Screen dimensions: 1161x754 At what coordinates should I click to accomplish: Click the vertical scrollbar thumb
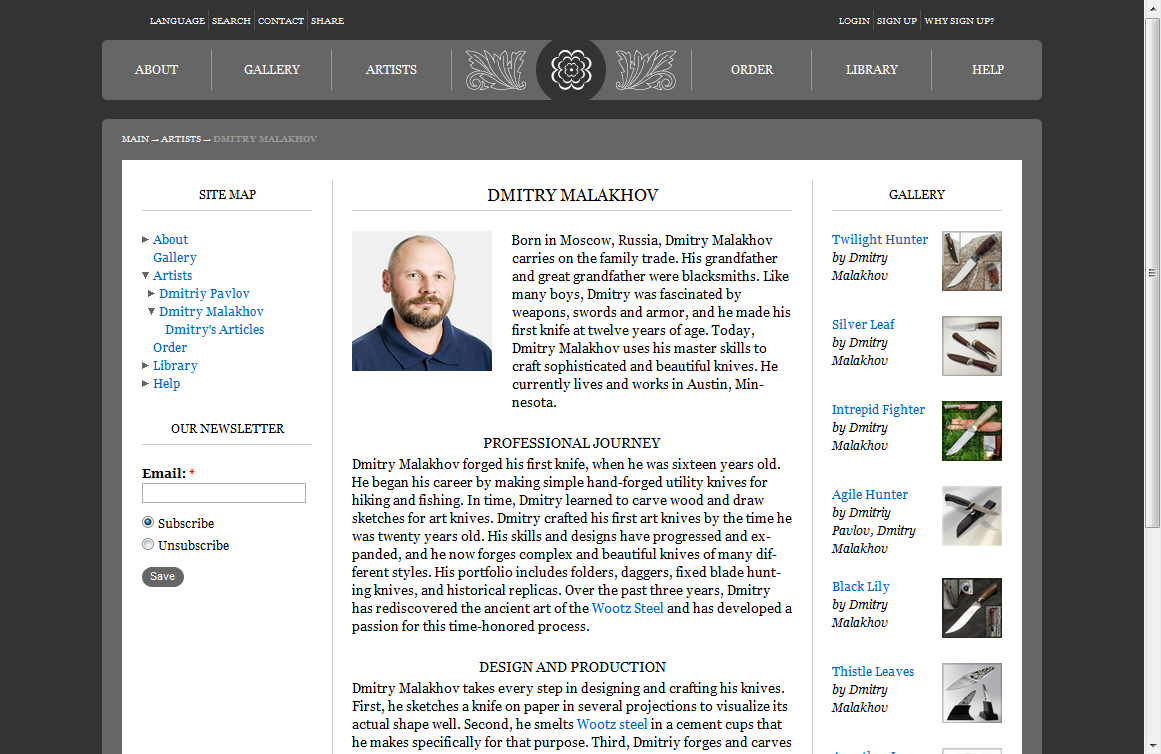tap(1152, 273)
